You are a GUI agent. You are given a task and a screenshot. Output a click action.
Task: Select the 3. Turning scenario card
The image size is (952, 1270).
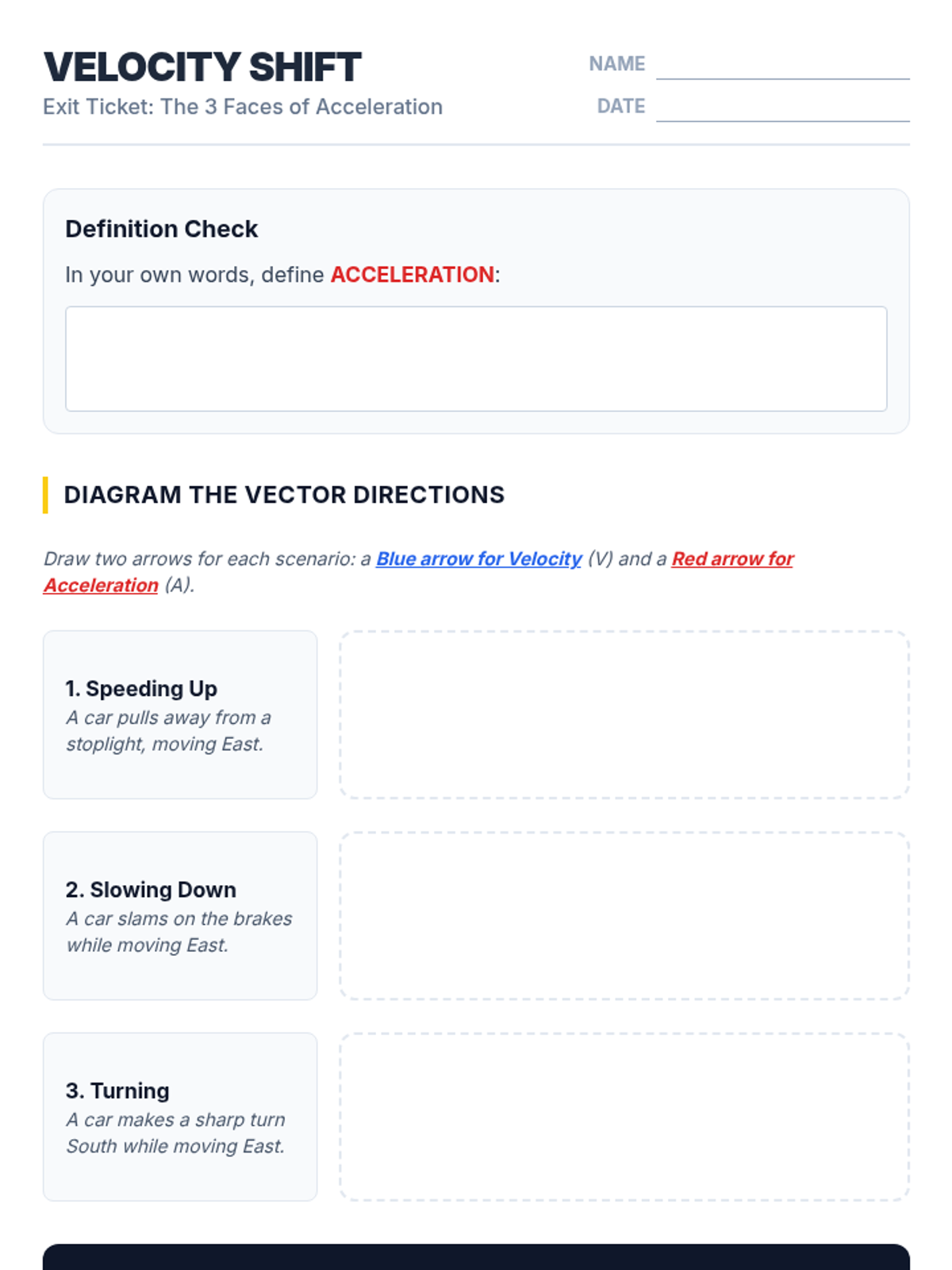click(180, 1117)
